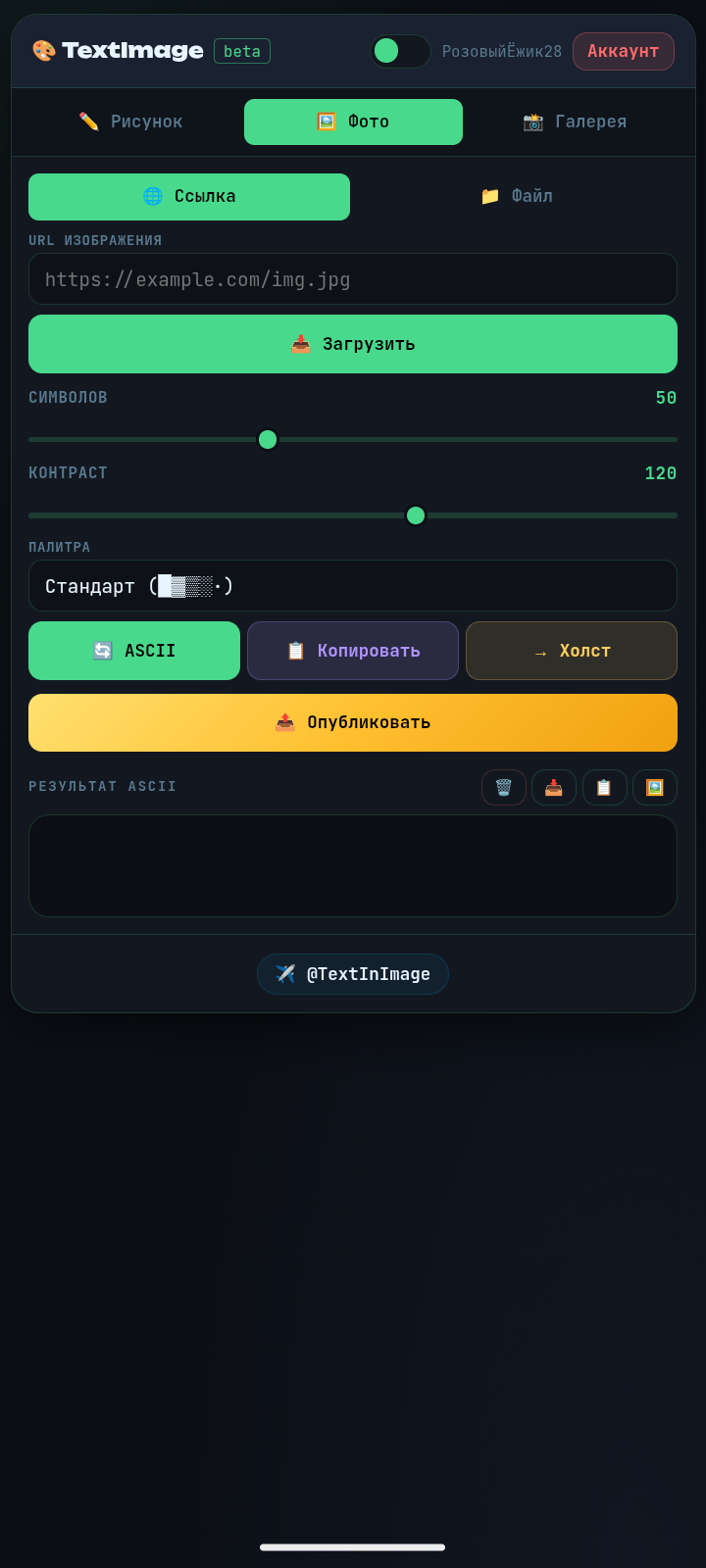Click the Символов slider handle
Screen dimensions: 706x1568
[268, 440]
